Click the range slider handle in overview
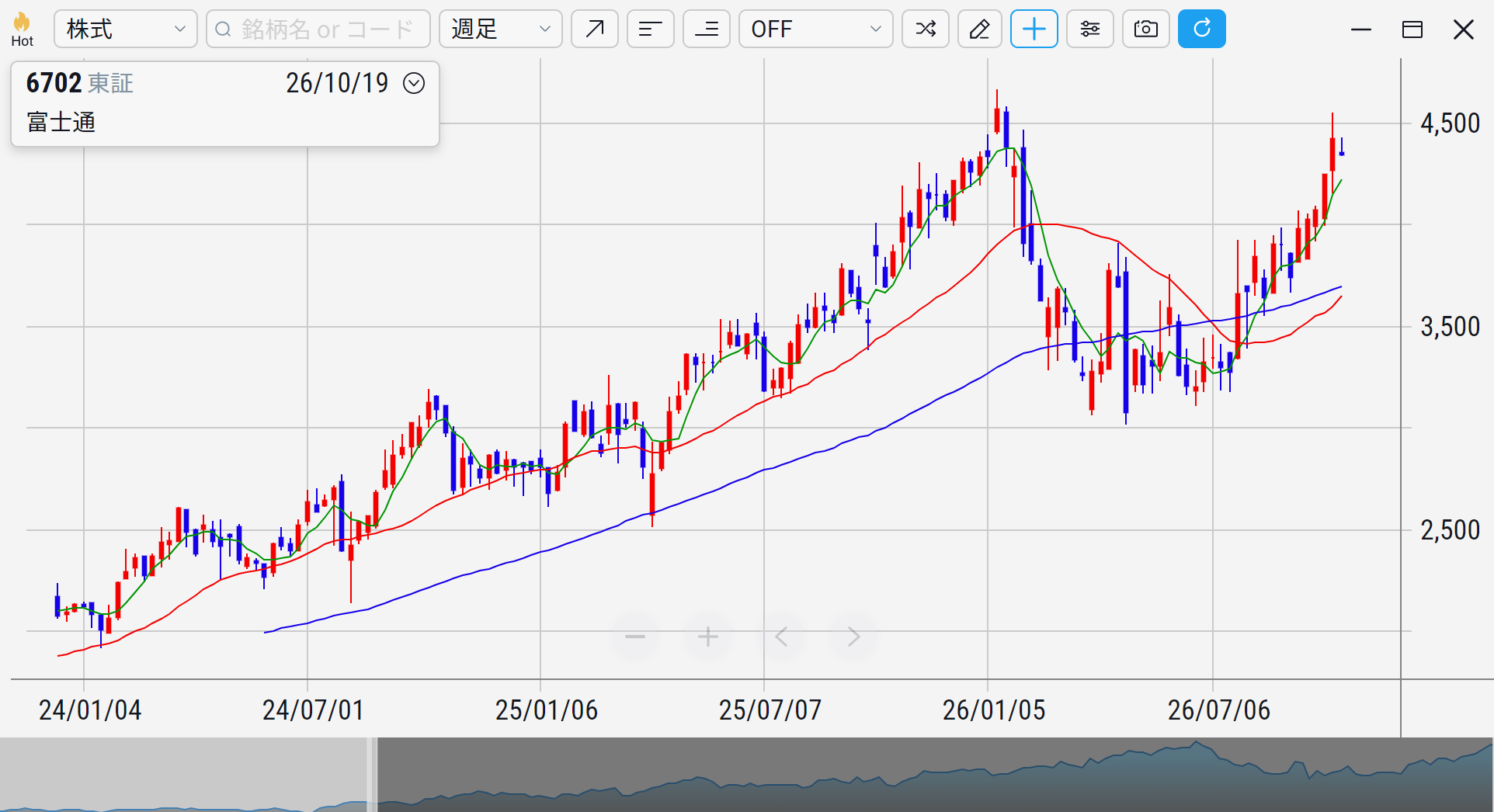This screenshot has height=812, width=1494. 373,775
